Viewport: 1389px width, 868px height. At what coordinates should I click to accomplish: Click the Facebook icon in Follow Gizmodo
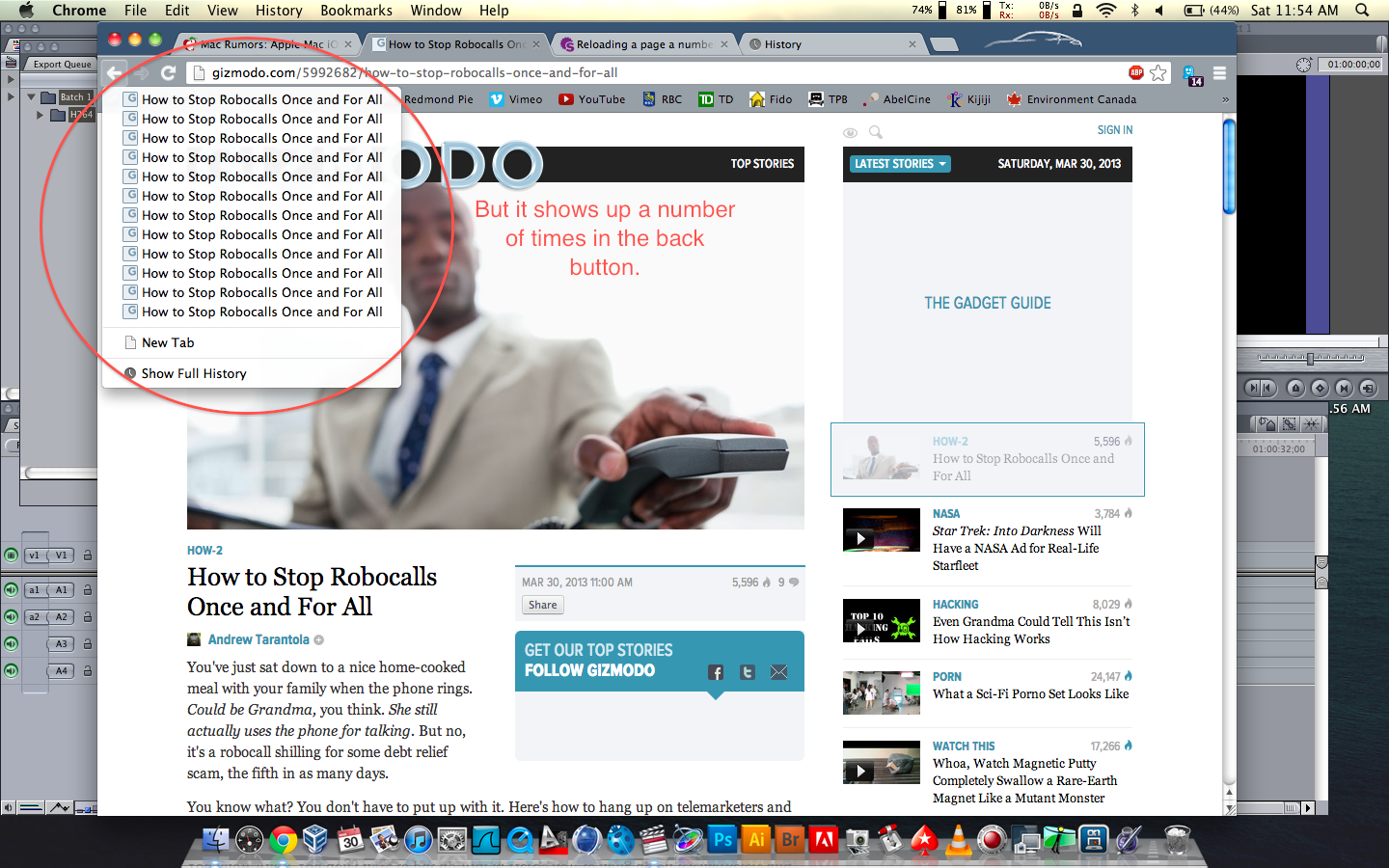(x=716, y=672)
